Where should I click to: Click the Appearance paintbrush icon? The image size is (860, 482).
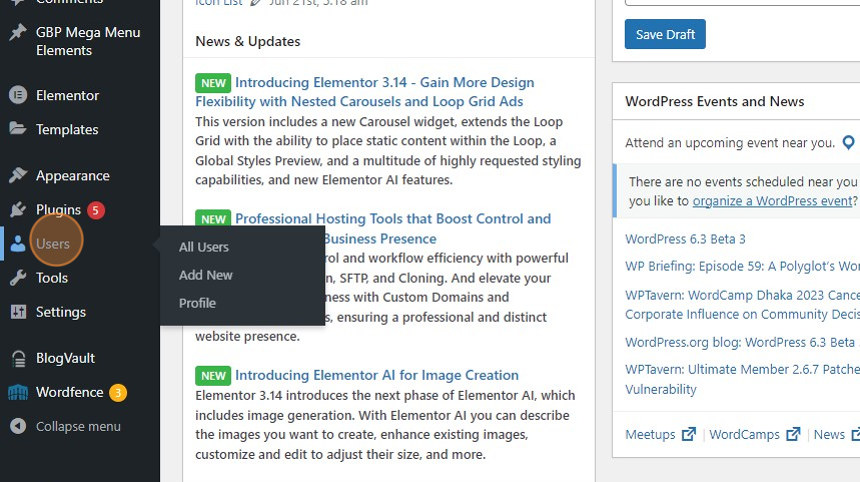pyautogui.click(x=18, y=175)
